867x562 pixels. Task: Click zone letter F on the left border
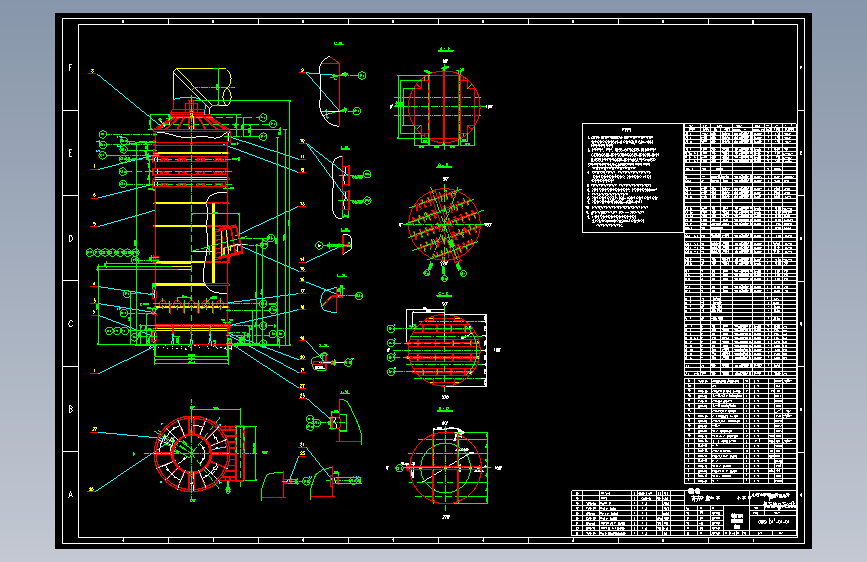tap(70, 67)
